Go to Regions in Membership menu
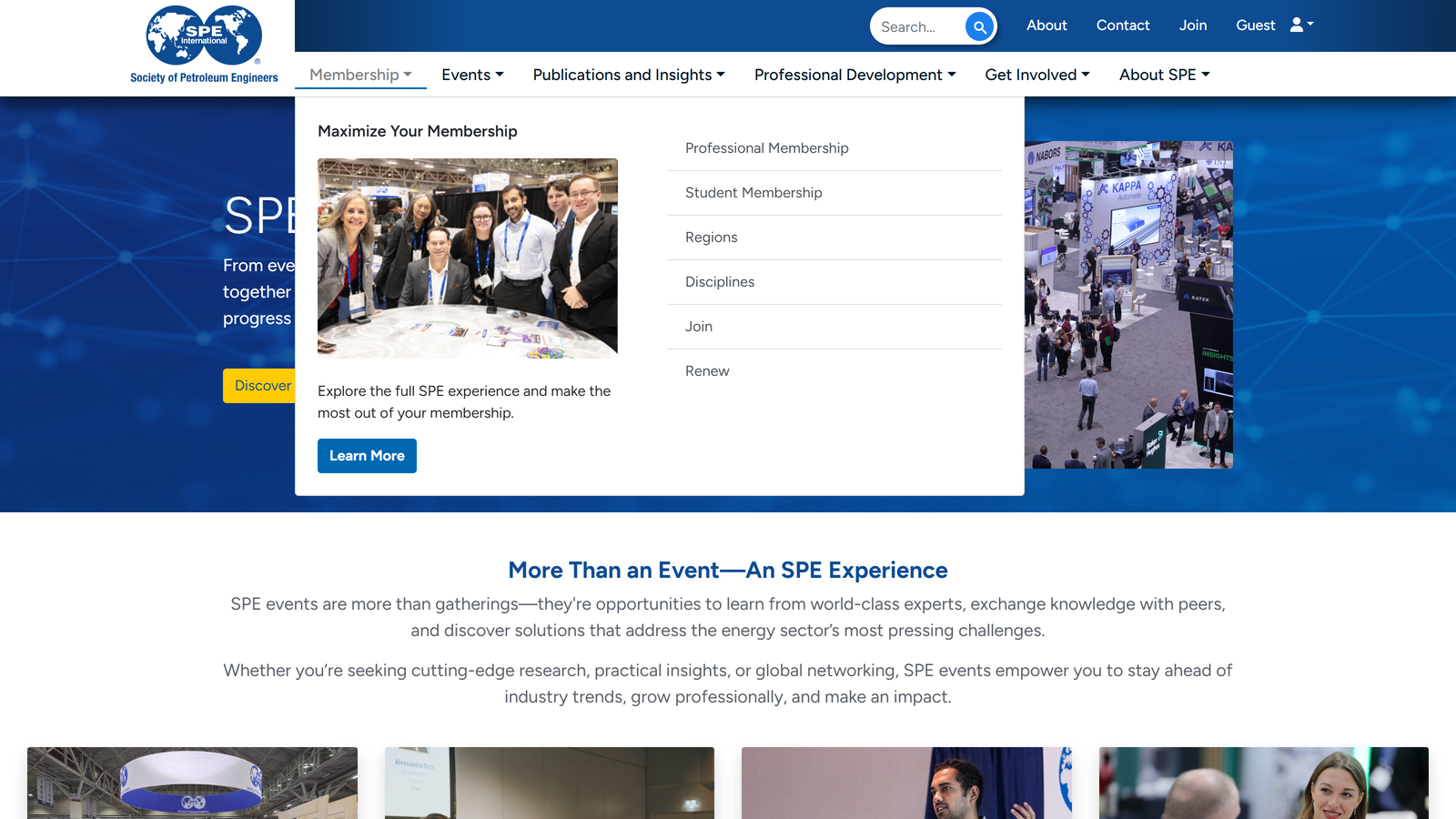Screen dimensions: 1456x819 coord(711,238)
